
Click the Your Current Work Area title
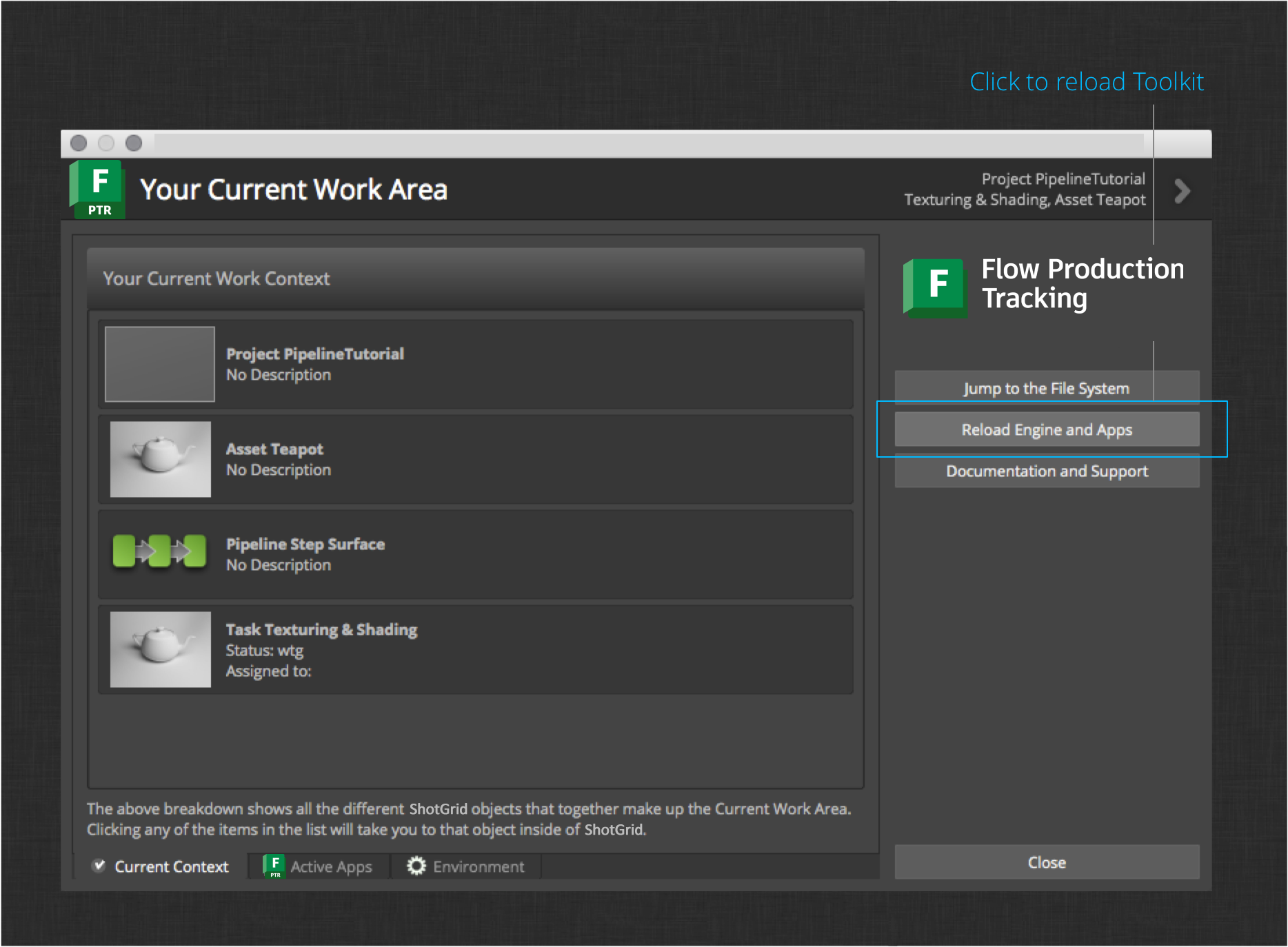[294, 190]
